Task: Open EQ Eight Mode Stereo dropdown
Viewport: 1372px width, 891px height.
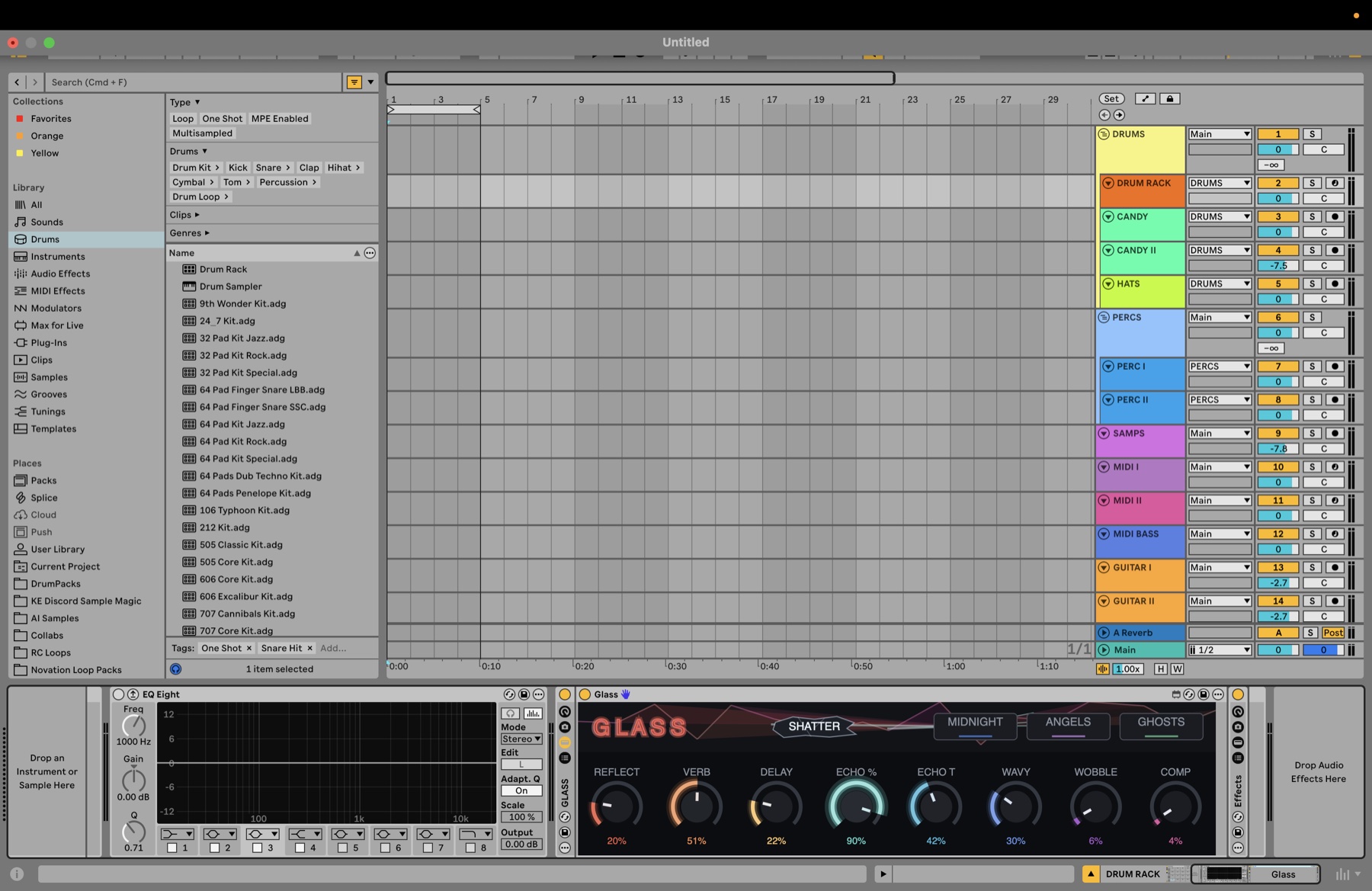Action: point(521,739)
